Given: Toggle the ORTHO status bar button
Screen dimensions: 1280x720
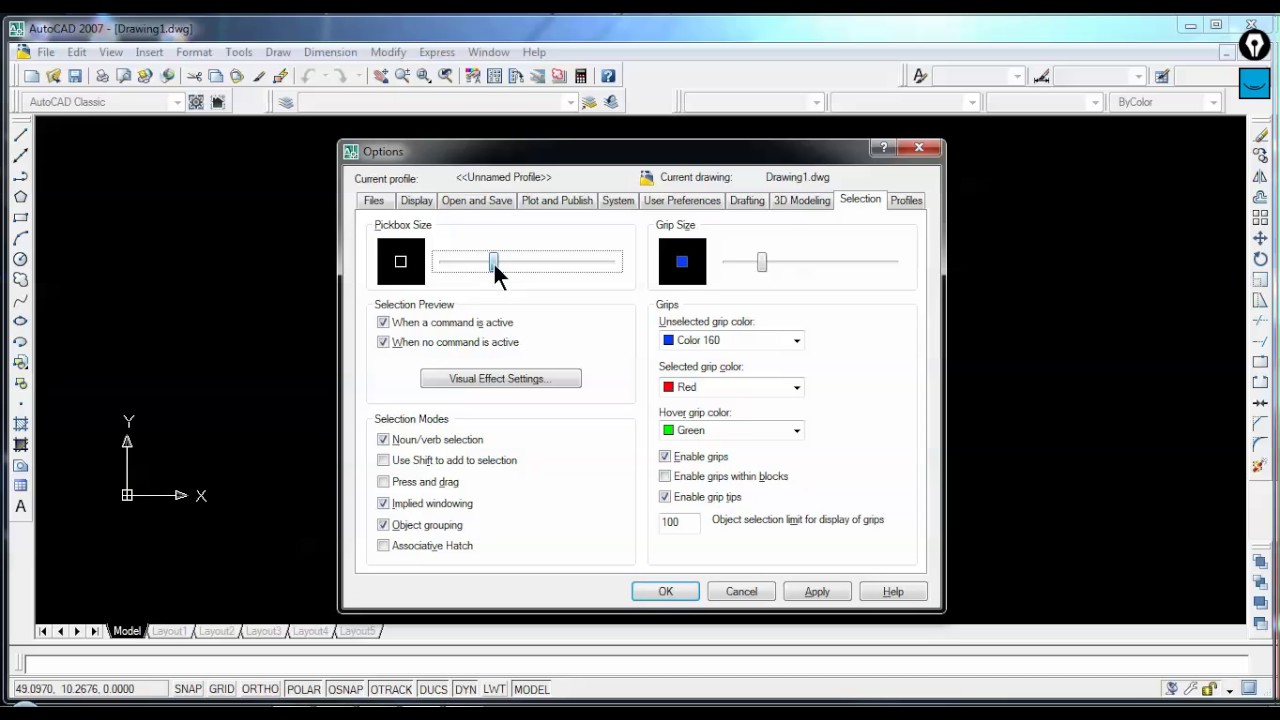Looking at the screenshot, I should 261,689.
